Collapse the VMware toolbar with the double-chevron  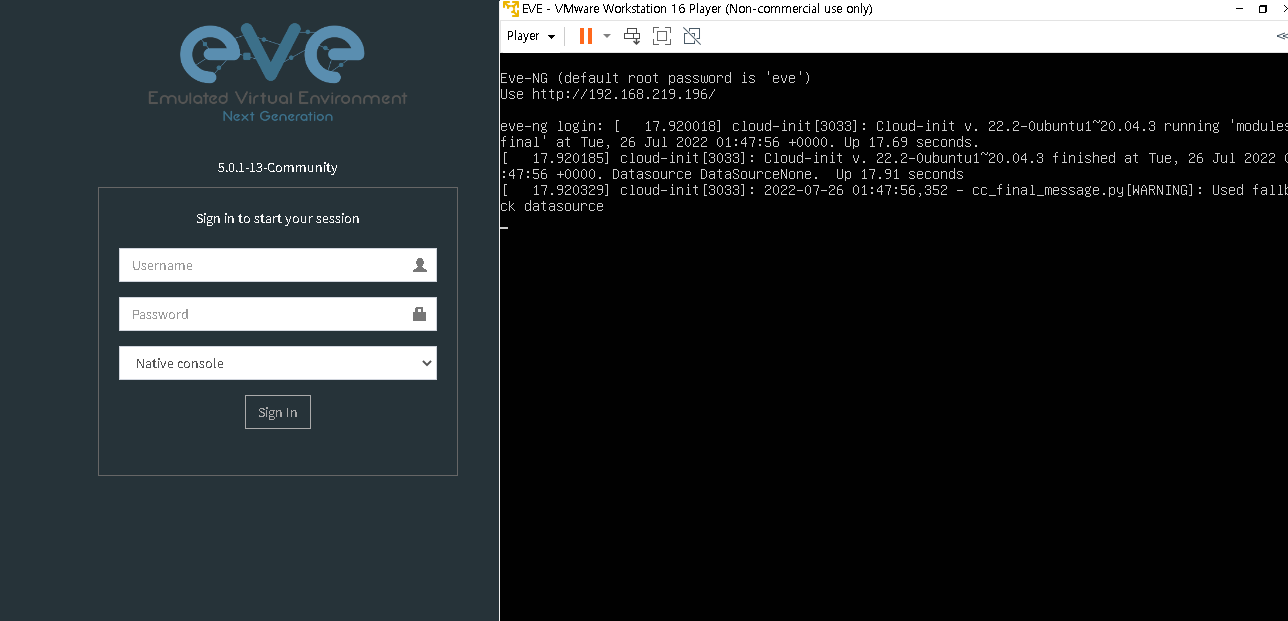1282,36
